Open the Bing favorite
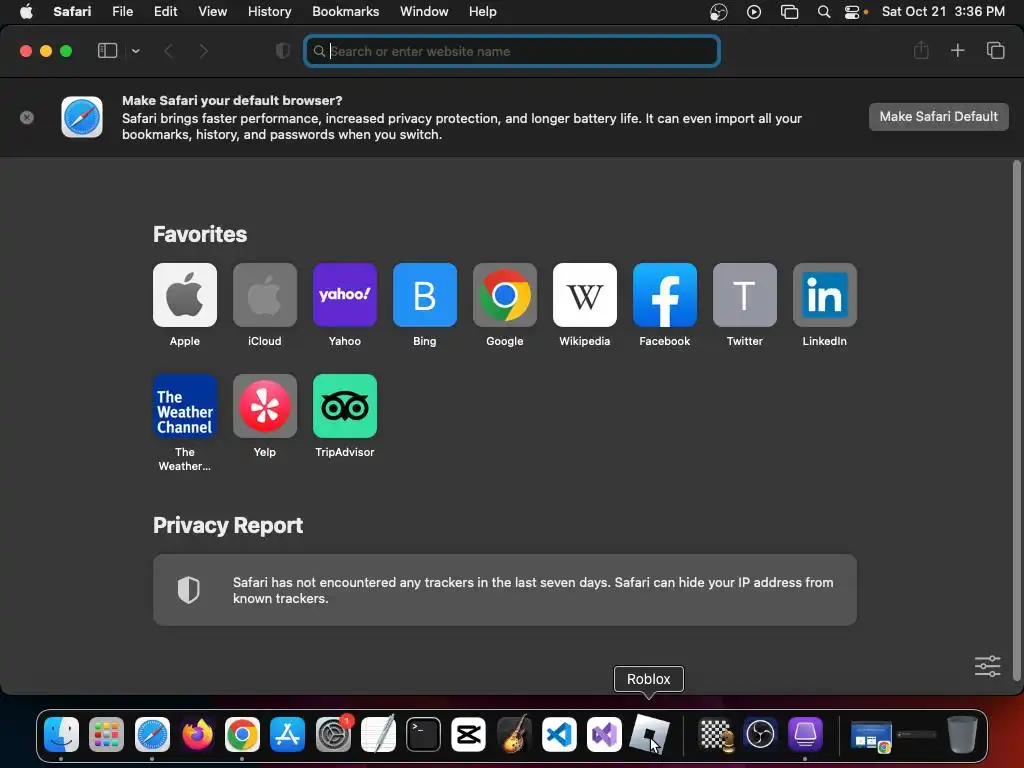1024x768 pixels. pyautogui.click(x=424, y=295)
